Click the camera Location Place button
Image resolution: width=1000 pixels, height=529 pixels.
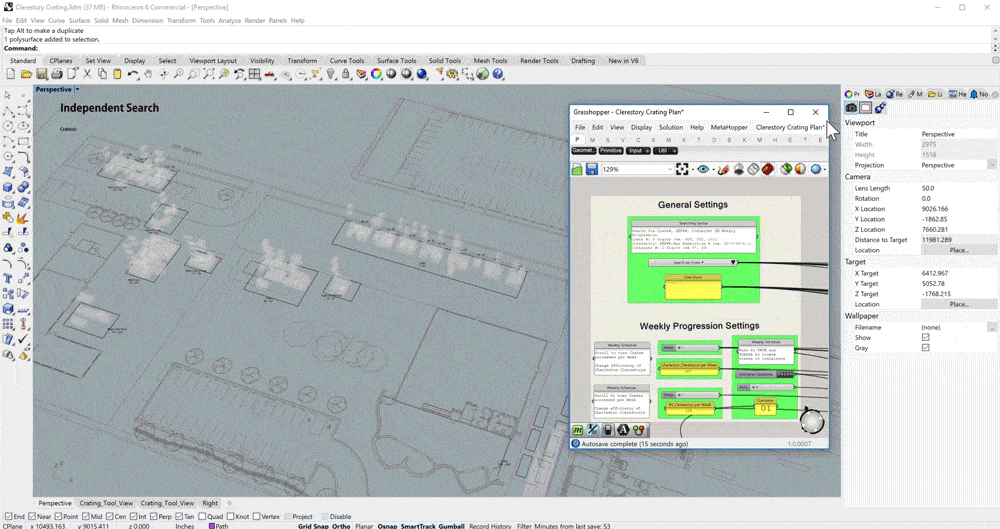(959, 250)
